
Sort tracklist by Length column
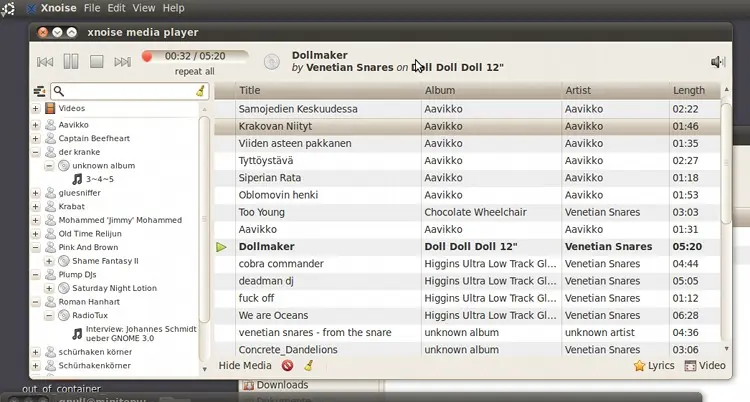coord(695,90)
